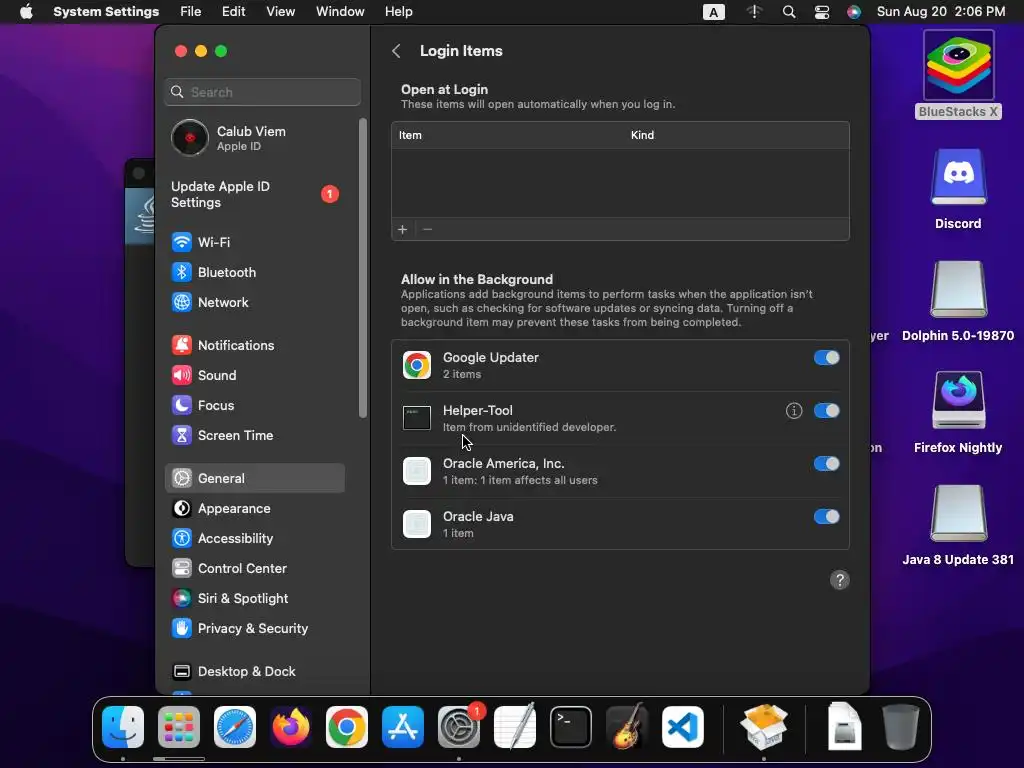The height and width of the screenshot is (768, 1024).
Task: Launch GarageBand from the Dock
Action: point(627,727)
